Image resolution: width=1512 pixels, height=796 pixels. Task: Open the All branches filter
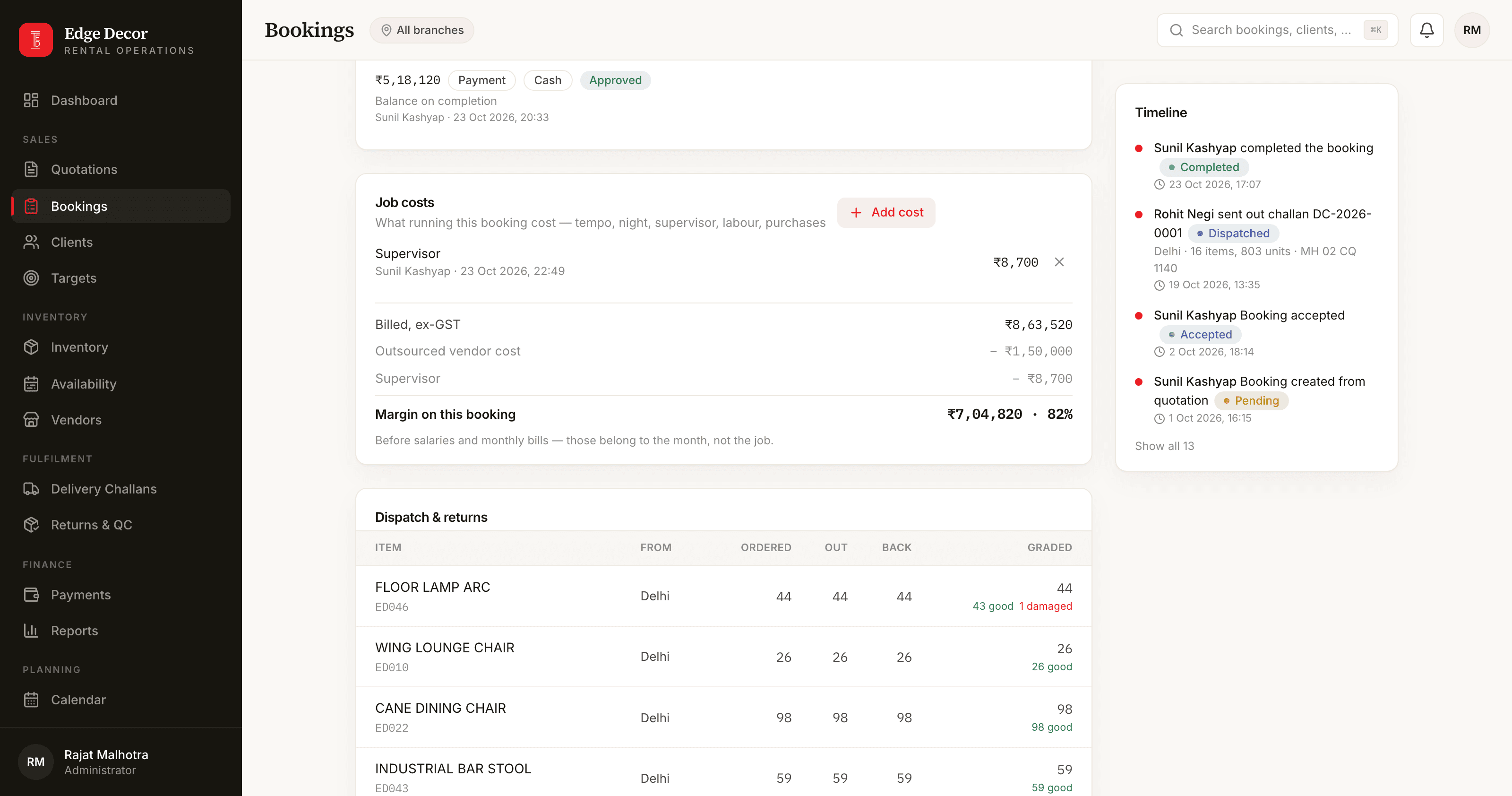pos(422,30)
